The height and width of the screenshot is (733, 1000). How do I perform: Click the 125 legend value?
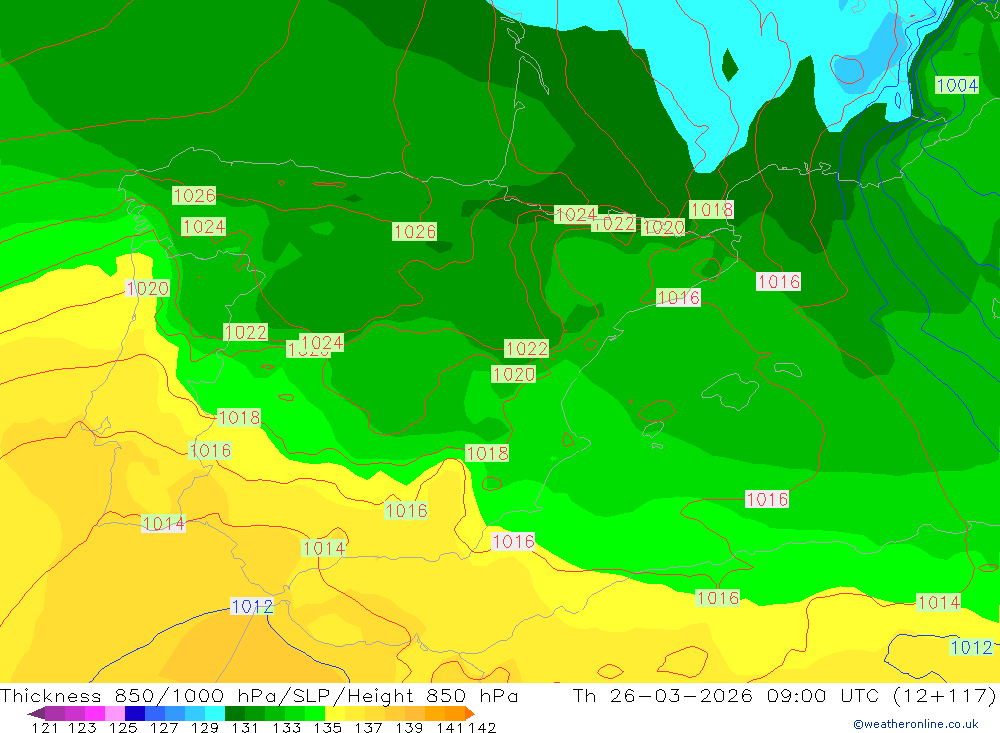click(123, 727)
